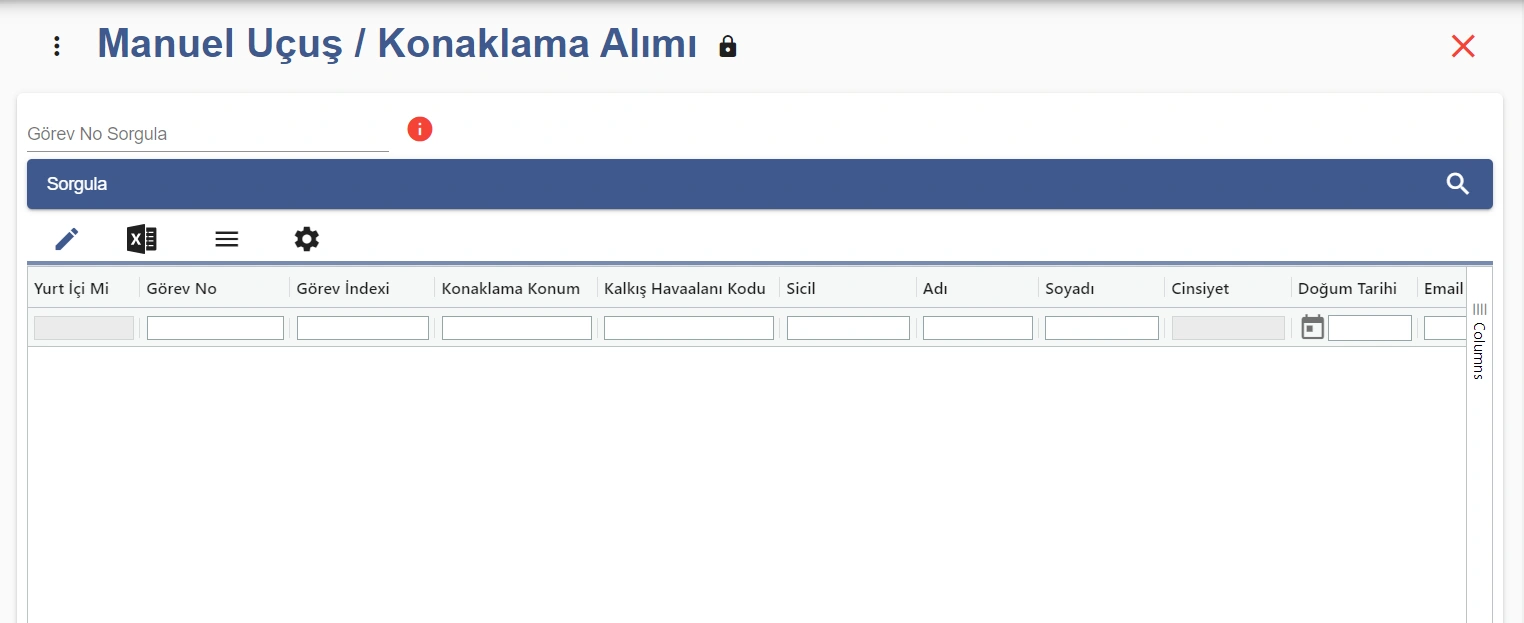Sort by Görev No column header

coord(182,289)
